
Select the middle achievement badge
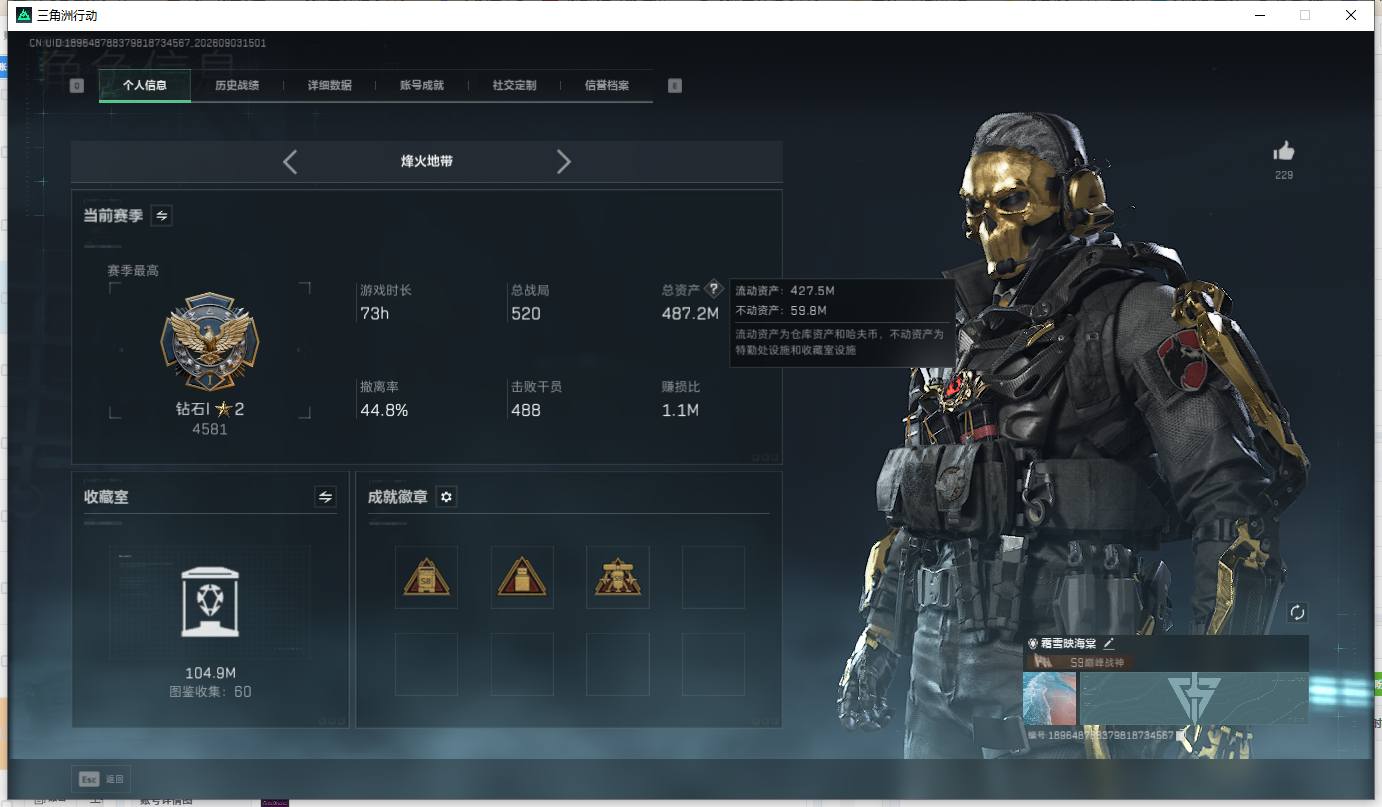coord(522,577)
